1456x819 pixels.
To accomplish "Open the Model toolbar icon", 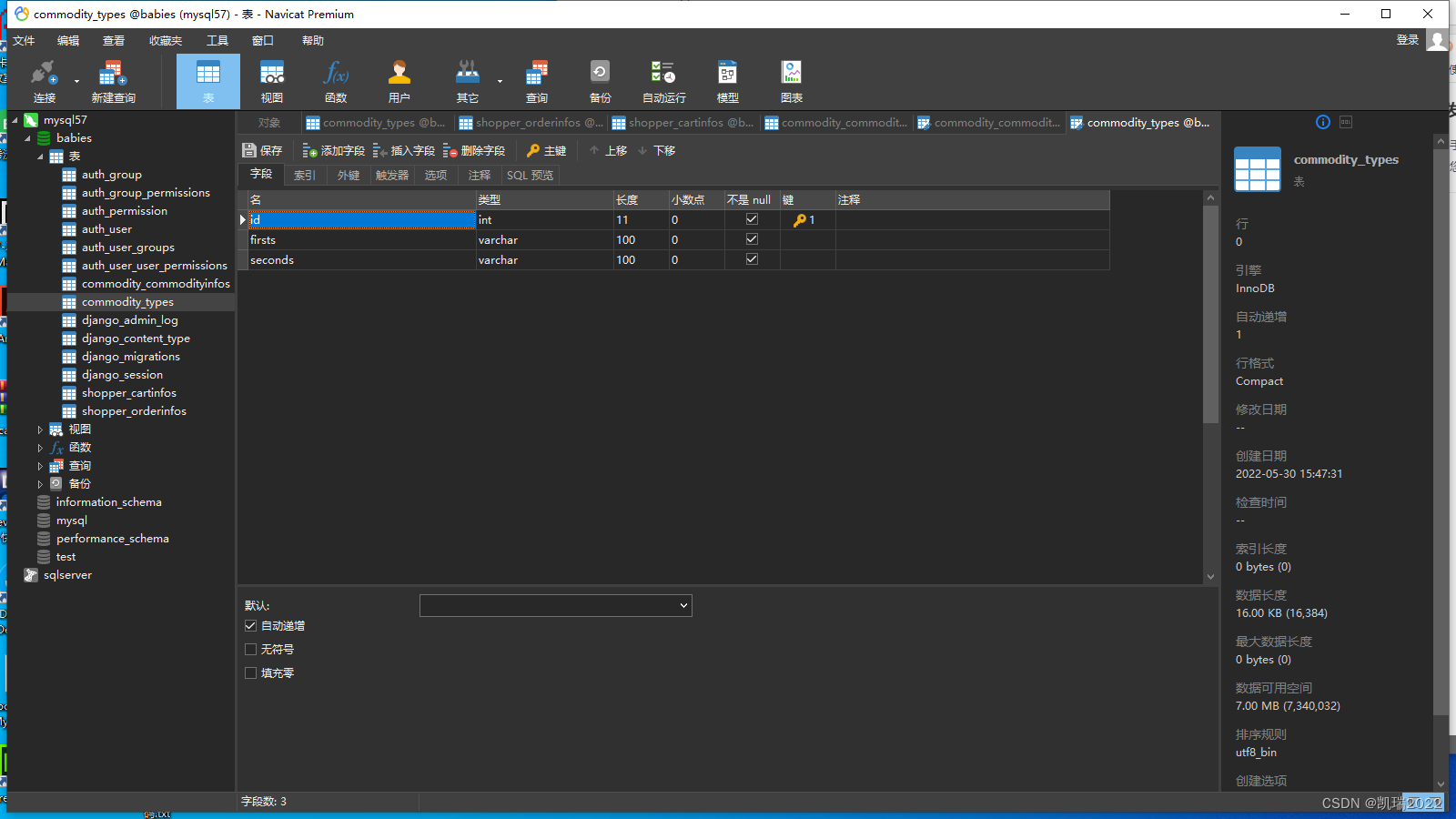I will tap(728, 82).
